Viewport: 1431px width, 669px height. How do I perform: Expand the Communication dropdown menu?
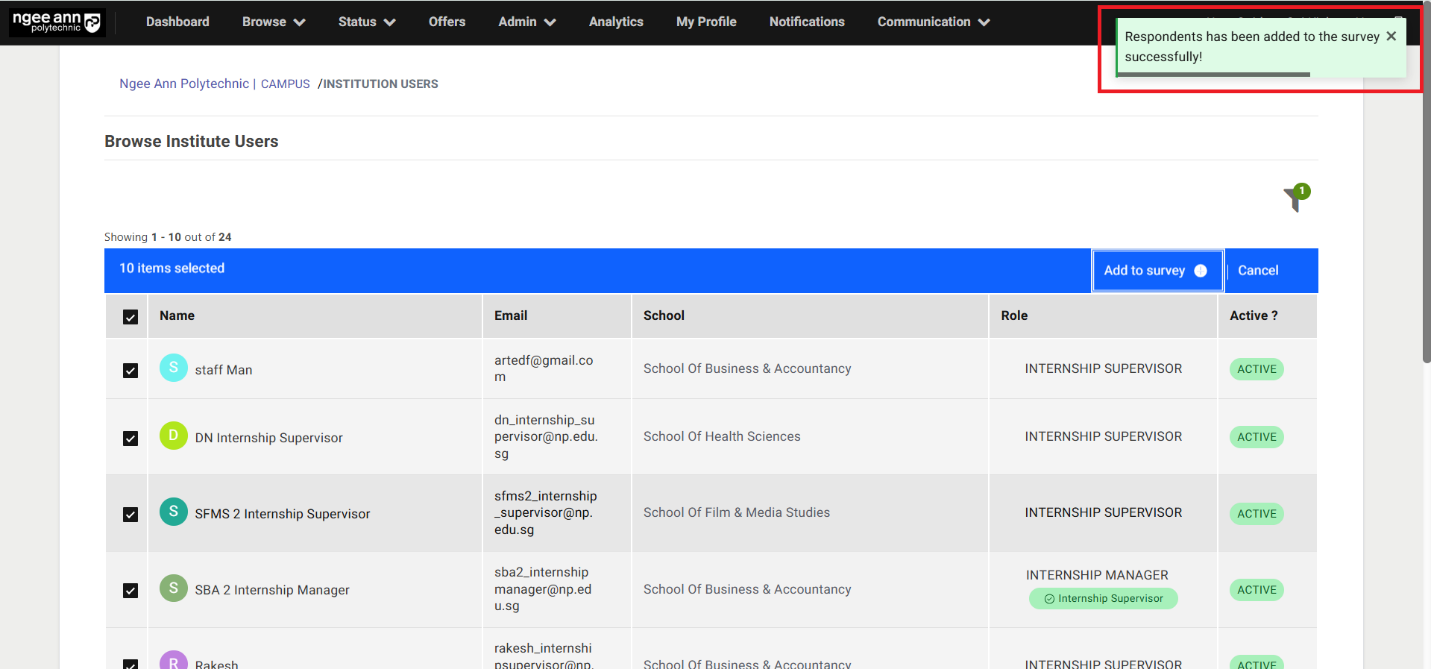click(x=933, y=22)
